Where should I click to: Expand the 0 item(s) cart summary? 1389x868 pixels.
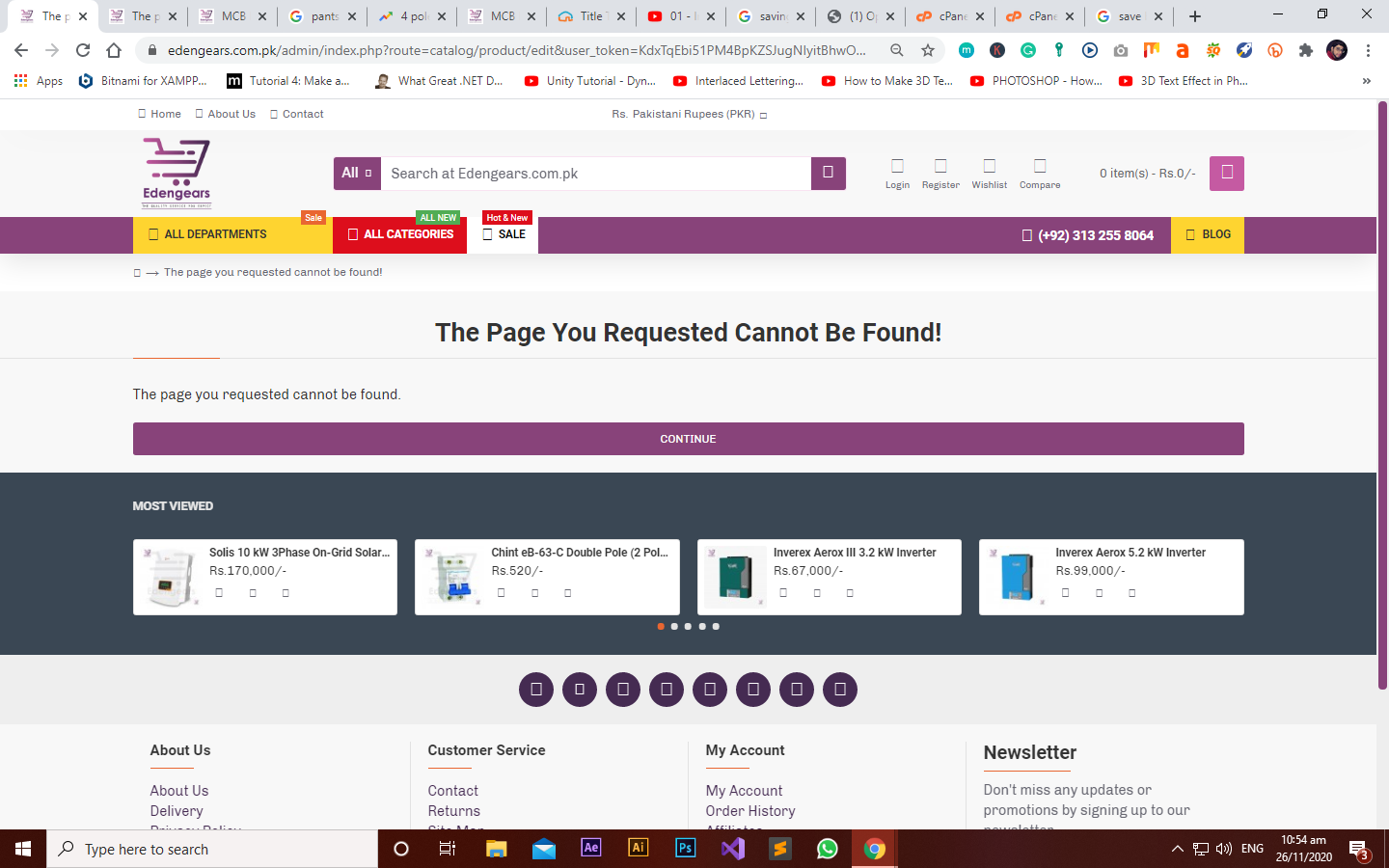coord(1147,174)
